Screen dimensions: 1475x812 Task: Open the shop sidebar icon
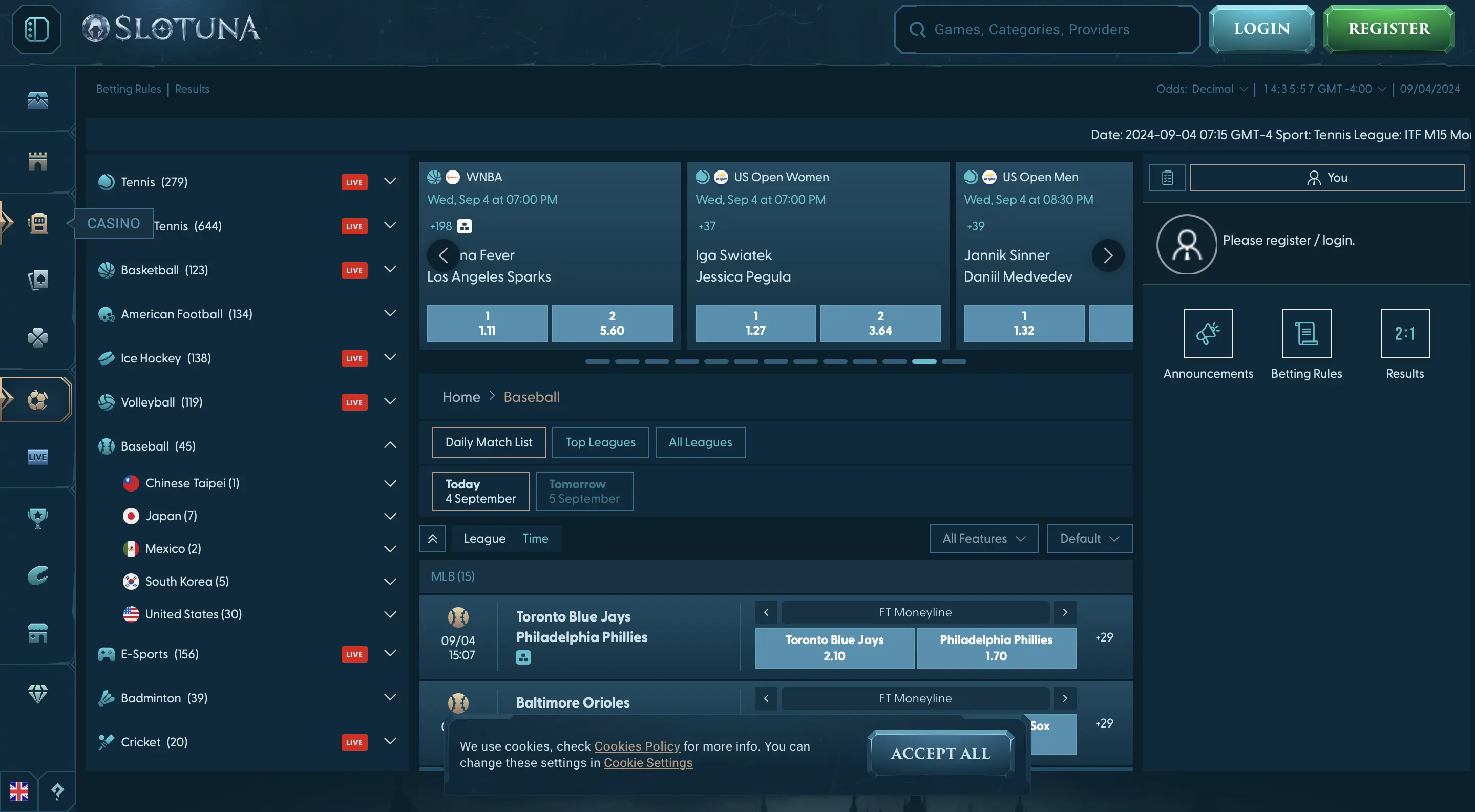[38, 633]
